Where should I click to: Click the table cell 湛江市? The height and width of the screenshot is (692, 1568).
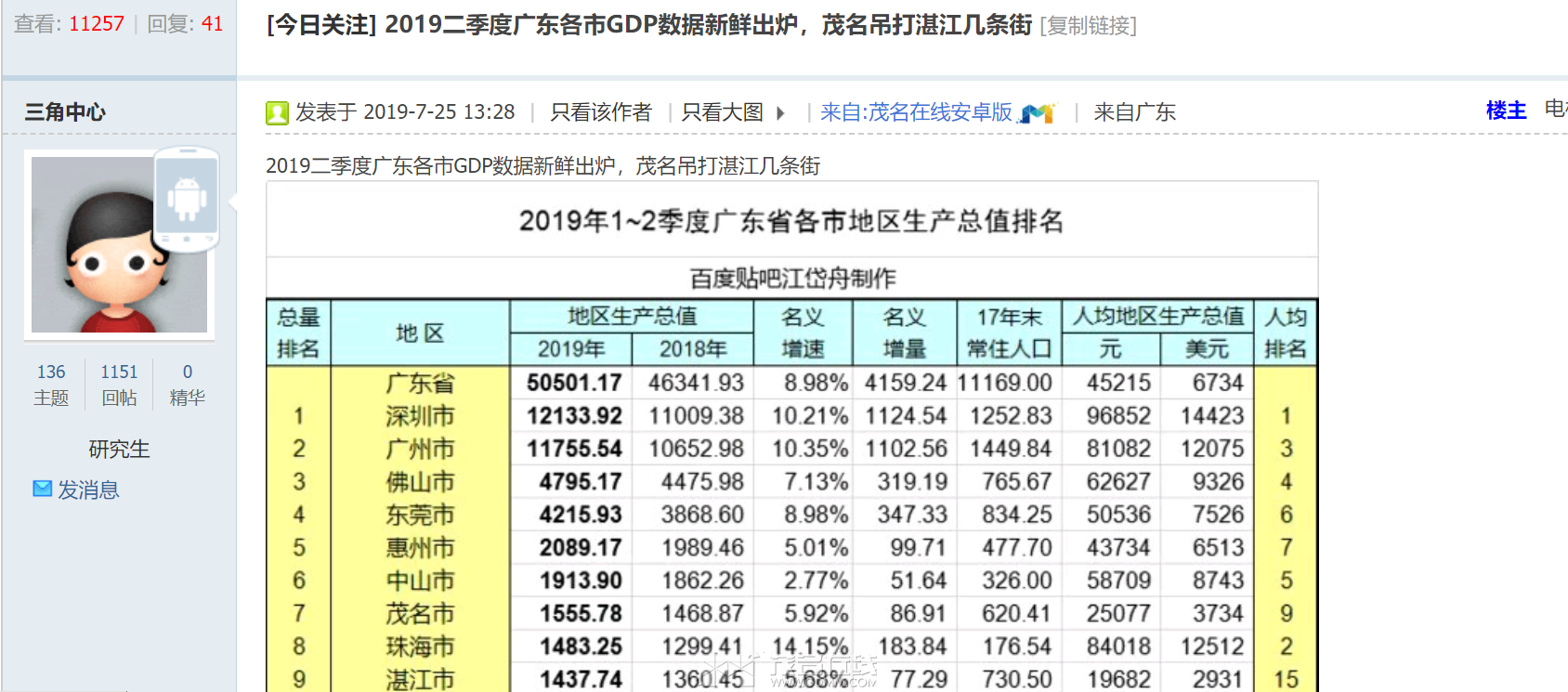420,679
